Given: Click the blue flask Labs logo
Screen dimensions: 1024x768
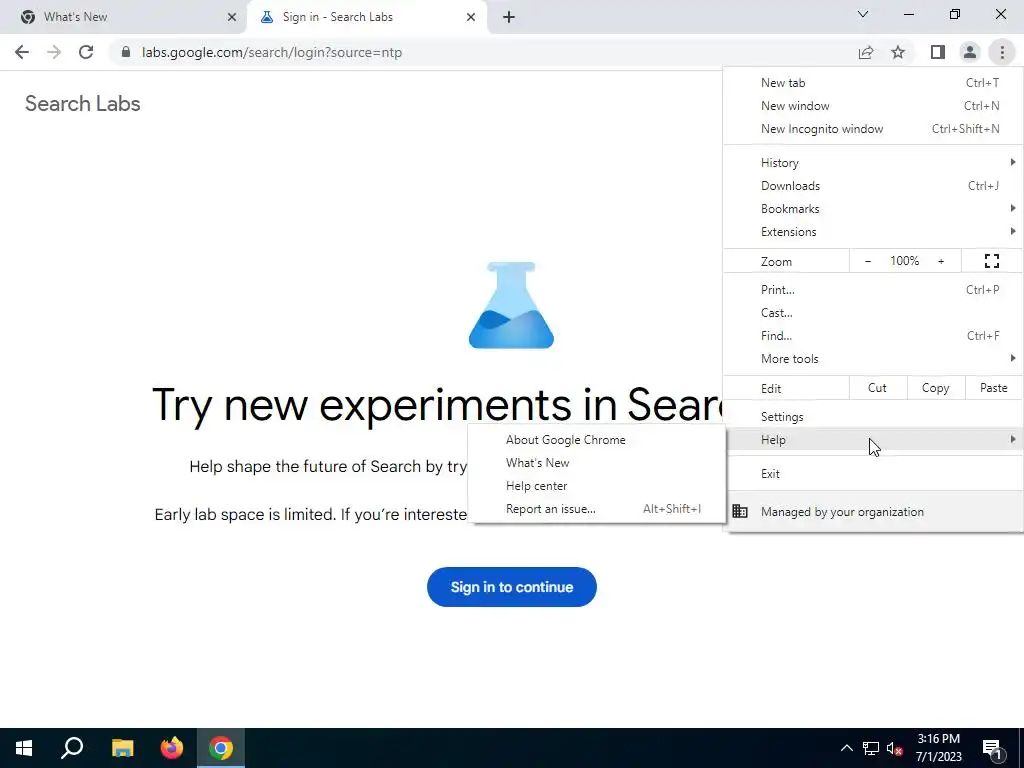Looking at the screenshot, I should click(x=511, y=305).
